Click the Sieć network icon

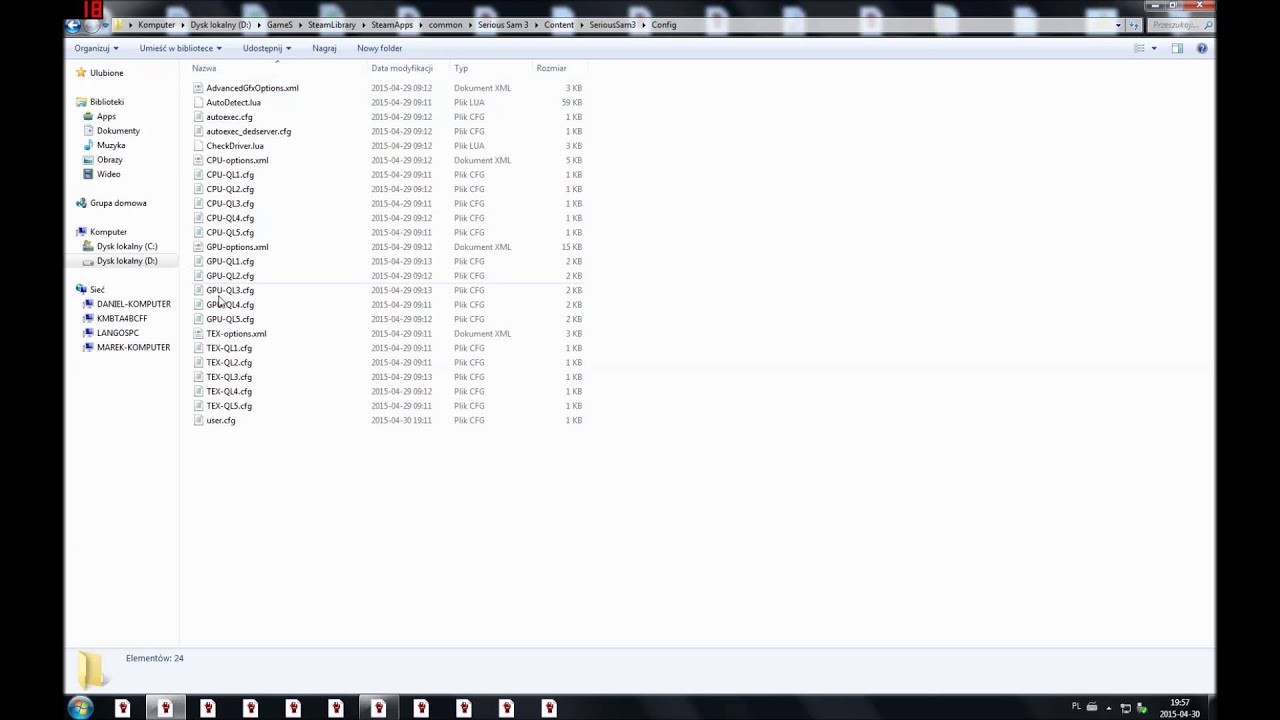point(81,289)
